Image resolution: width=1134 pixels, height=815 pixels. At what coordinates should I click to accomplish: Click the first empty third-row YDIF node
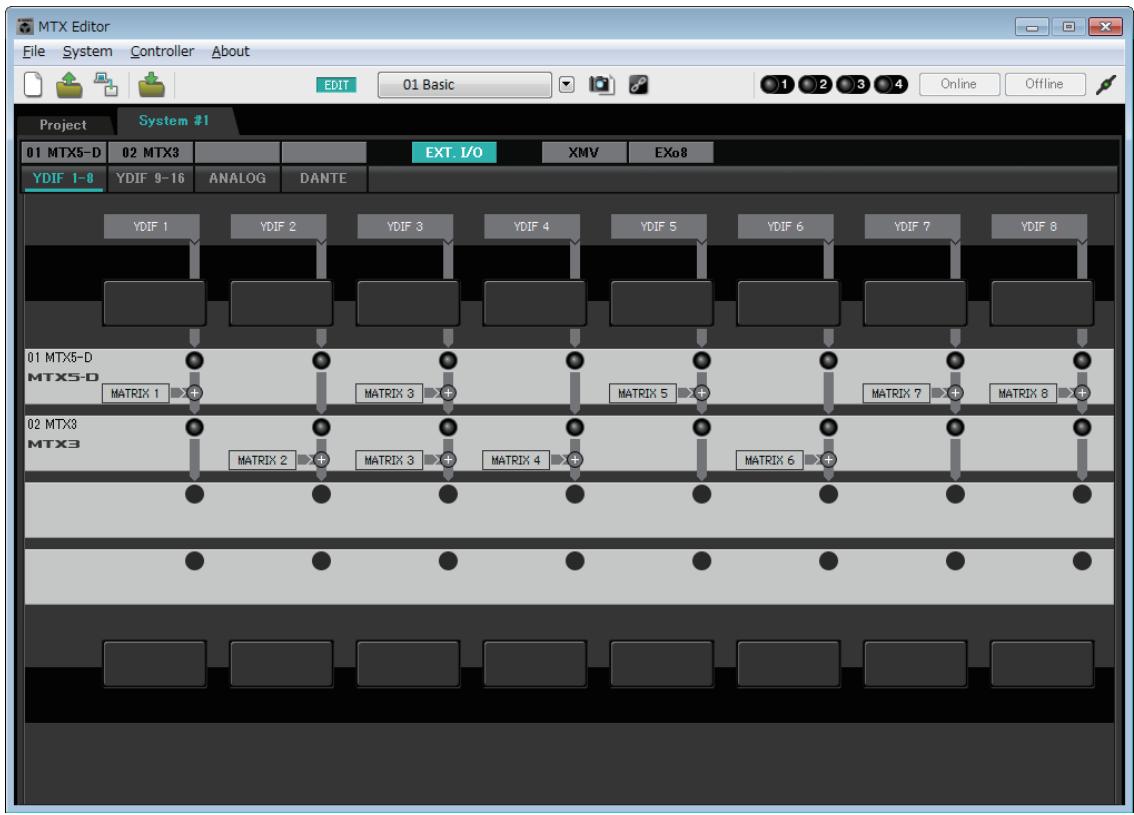tap(195, 494)
